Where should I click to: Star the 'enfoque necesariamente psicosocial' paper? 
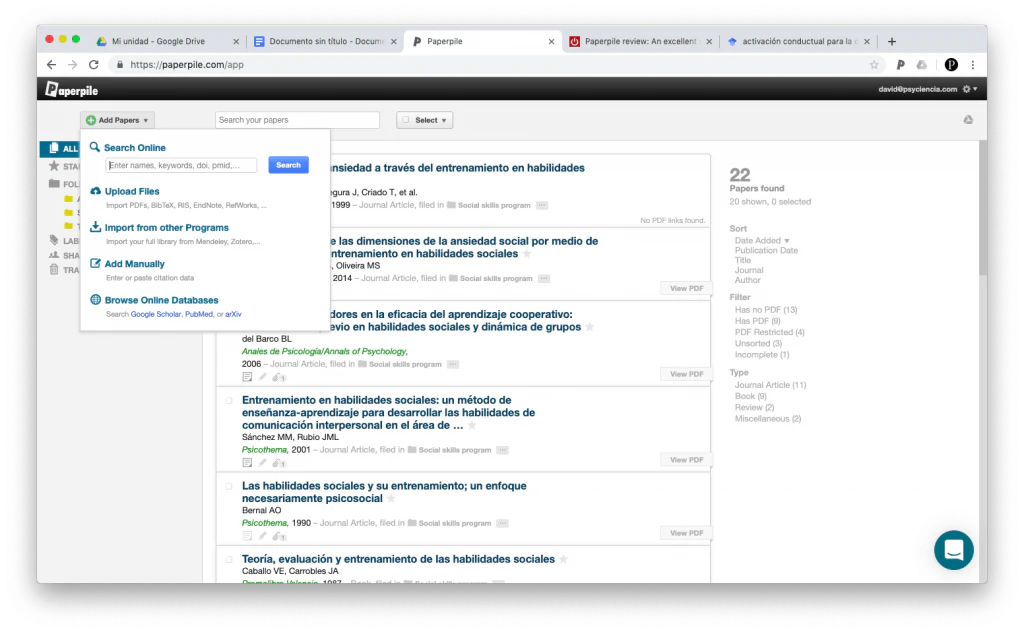[391, 499]
